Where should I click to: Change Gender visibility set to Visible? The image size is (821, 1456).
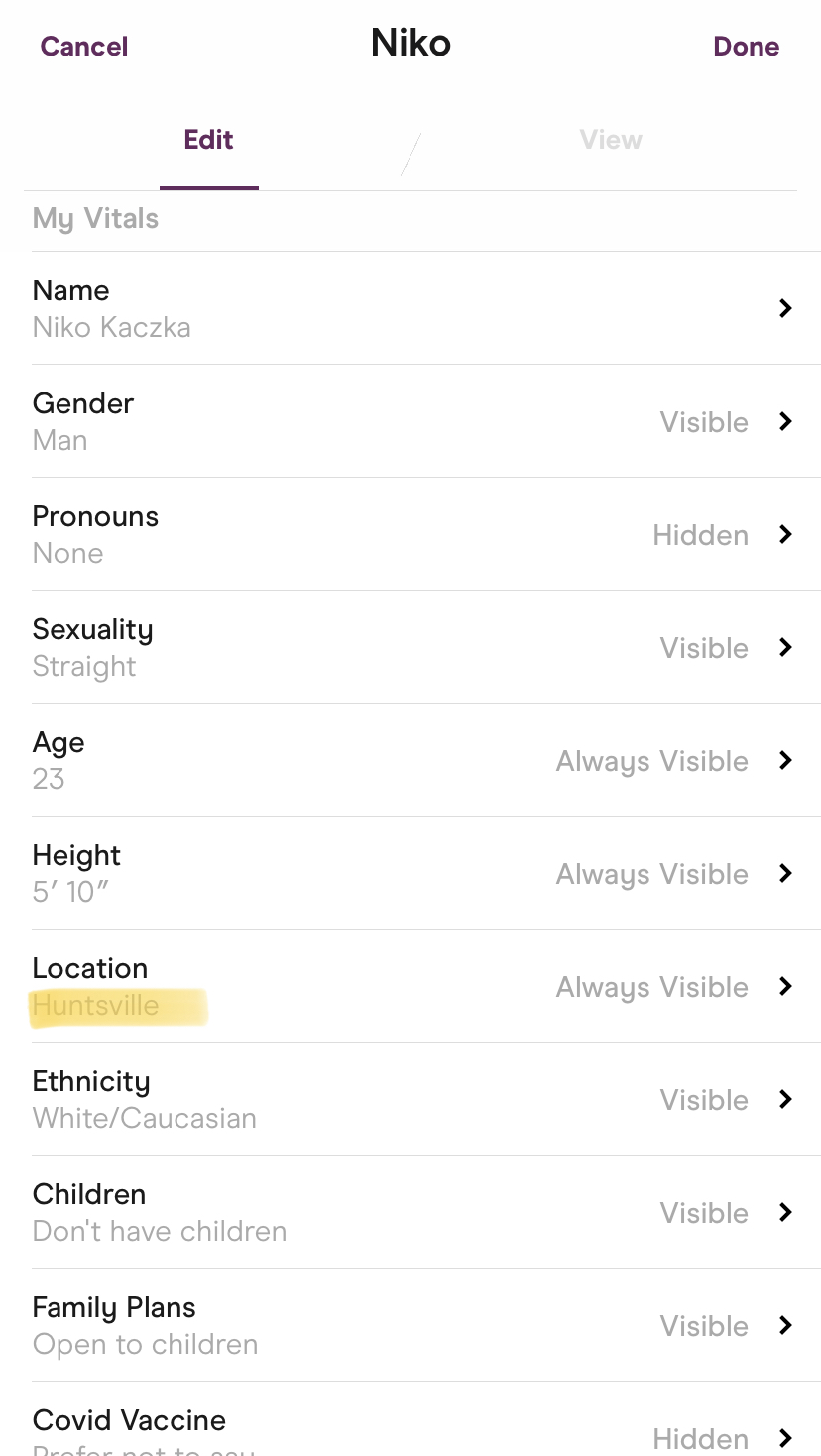click(704, 422)
